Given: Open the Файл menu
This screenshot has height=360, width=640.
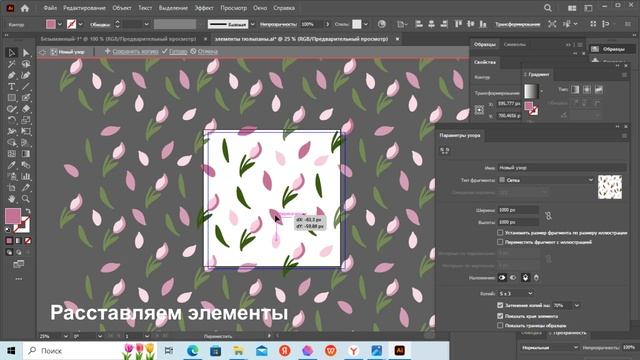Looking at the screenshot, I should point(50,8).
